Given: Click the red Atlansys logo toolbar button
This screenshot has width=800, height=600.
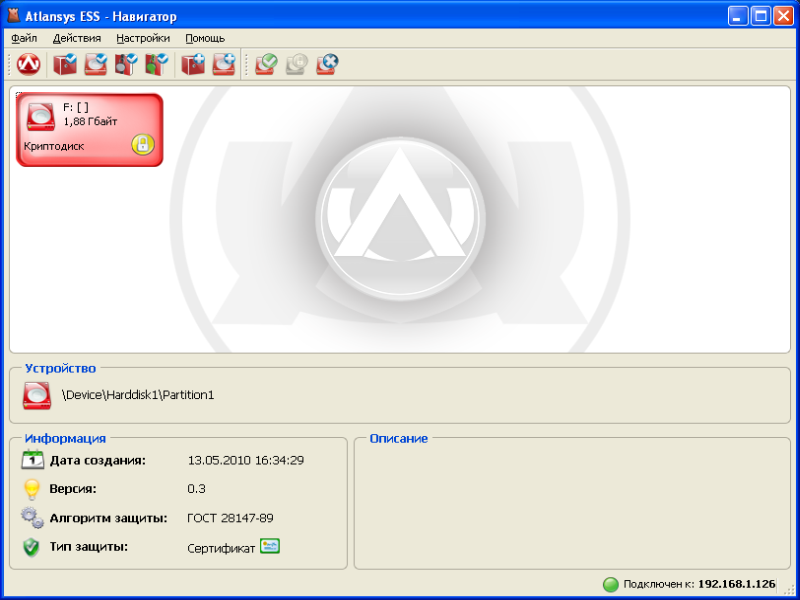Looking at the screenshot, I should pos(29,64).
